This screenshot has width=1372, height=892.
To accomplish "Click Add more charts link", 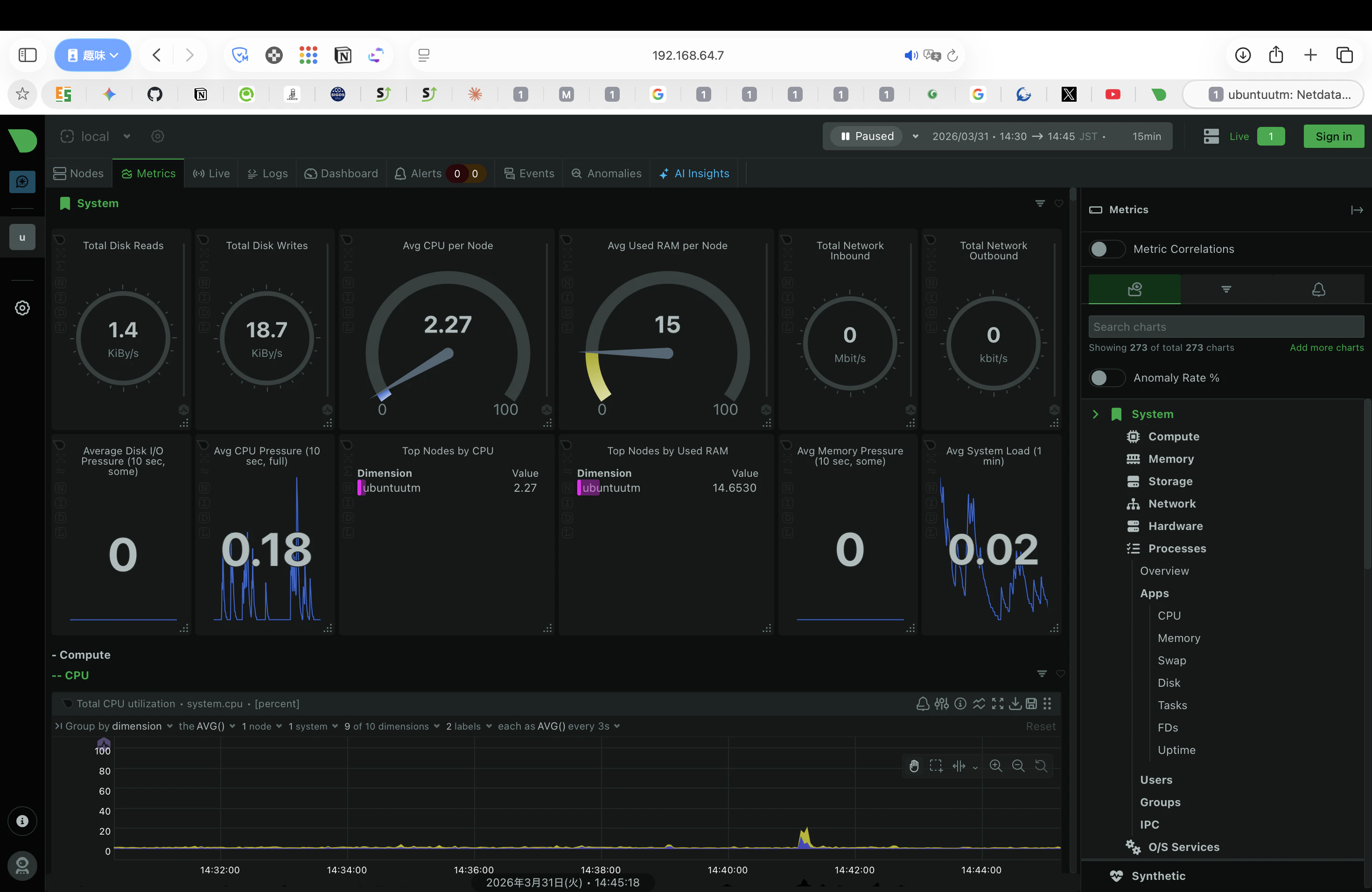I will [x=1326, y=348].
